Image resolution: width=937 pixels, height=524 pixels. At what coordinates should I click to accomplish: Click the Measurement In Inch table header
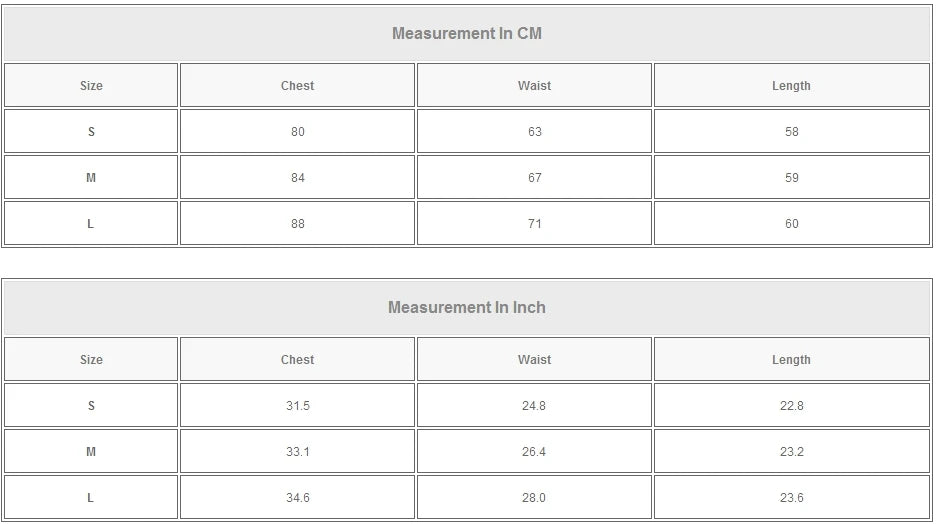[467, 307]
